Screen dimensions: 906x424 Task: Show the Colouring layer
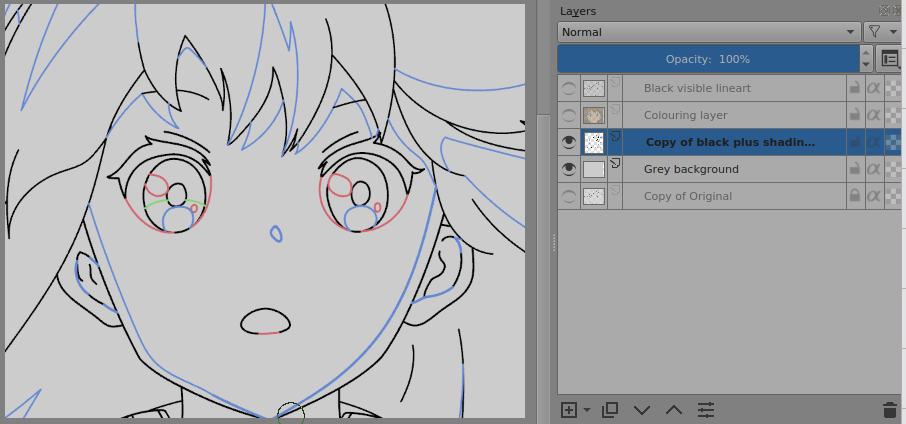pyautogui.click(x=569, y=116)
